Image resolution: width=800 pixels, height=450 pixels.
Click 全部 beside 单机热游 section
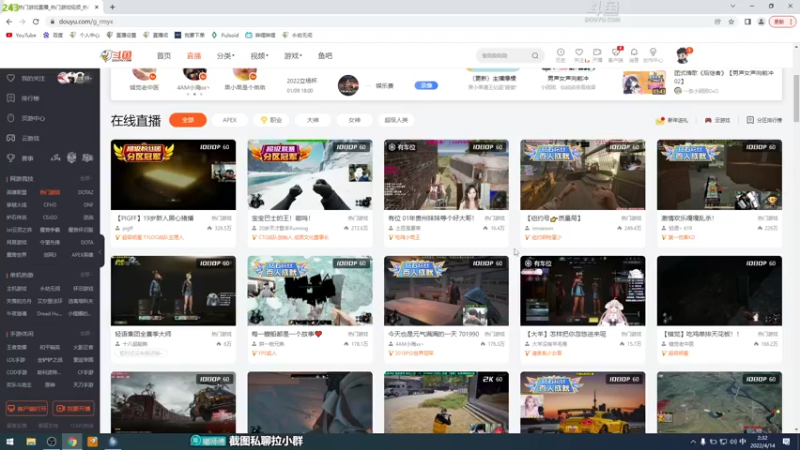coord(86,275)
